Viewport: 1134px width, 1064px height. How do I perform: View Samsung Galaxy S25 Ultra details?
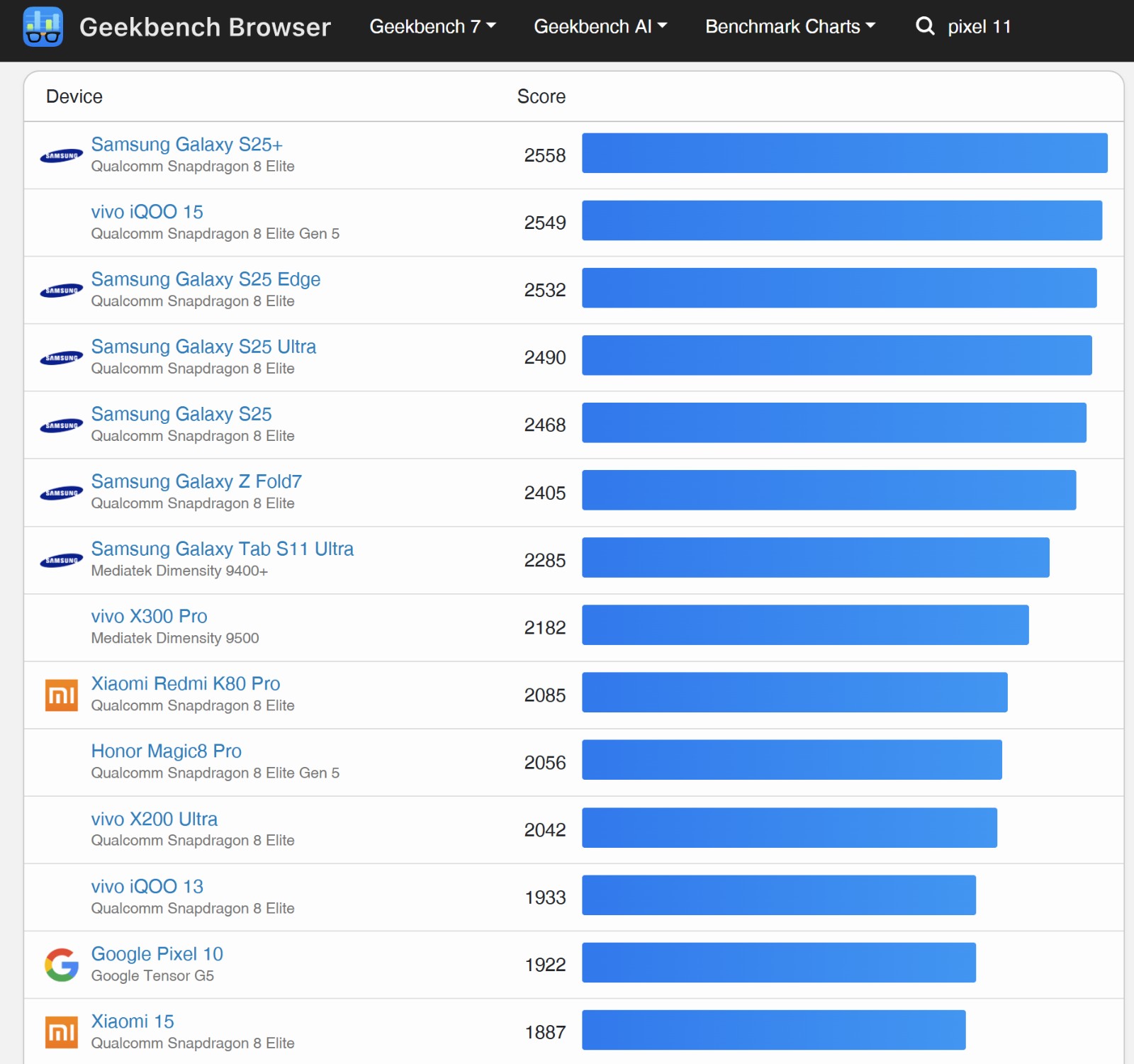203,346
